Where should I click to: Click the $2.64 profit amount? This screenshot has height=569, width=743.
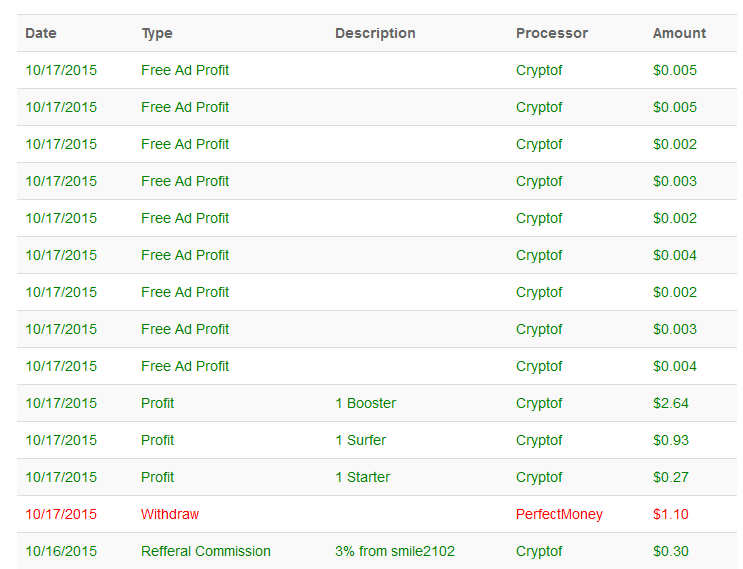click(x=670, y=403)
